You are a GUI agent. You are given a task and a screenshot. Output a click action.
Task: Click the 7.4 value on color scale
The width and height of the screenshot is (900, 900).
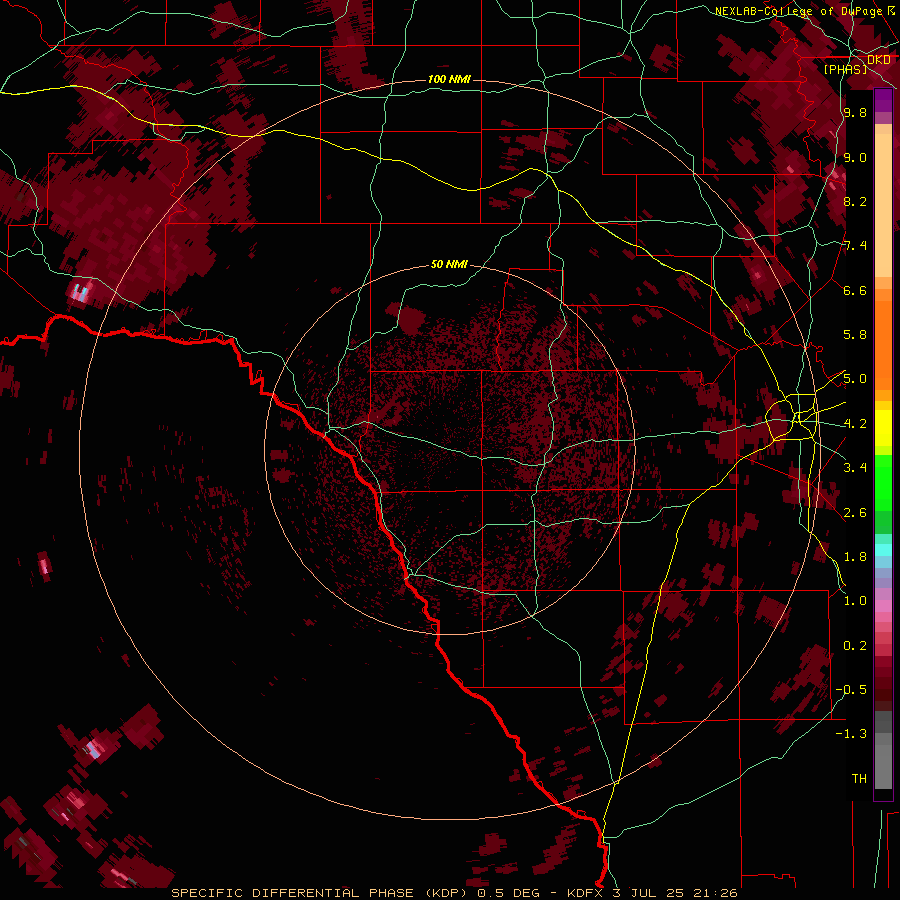coord(855,246)
